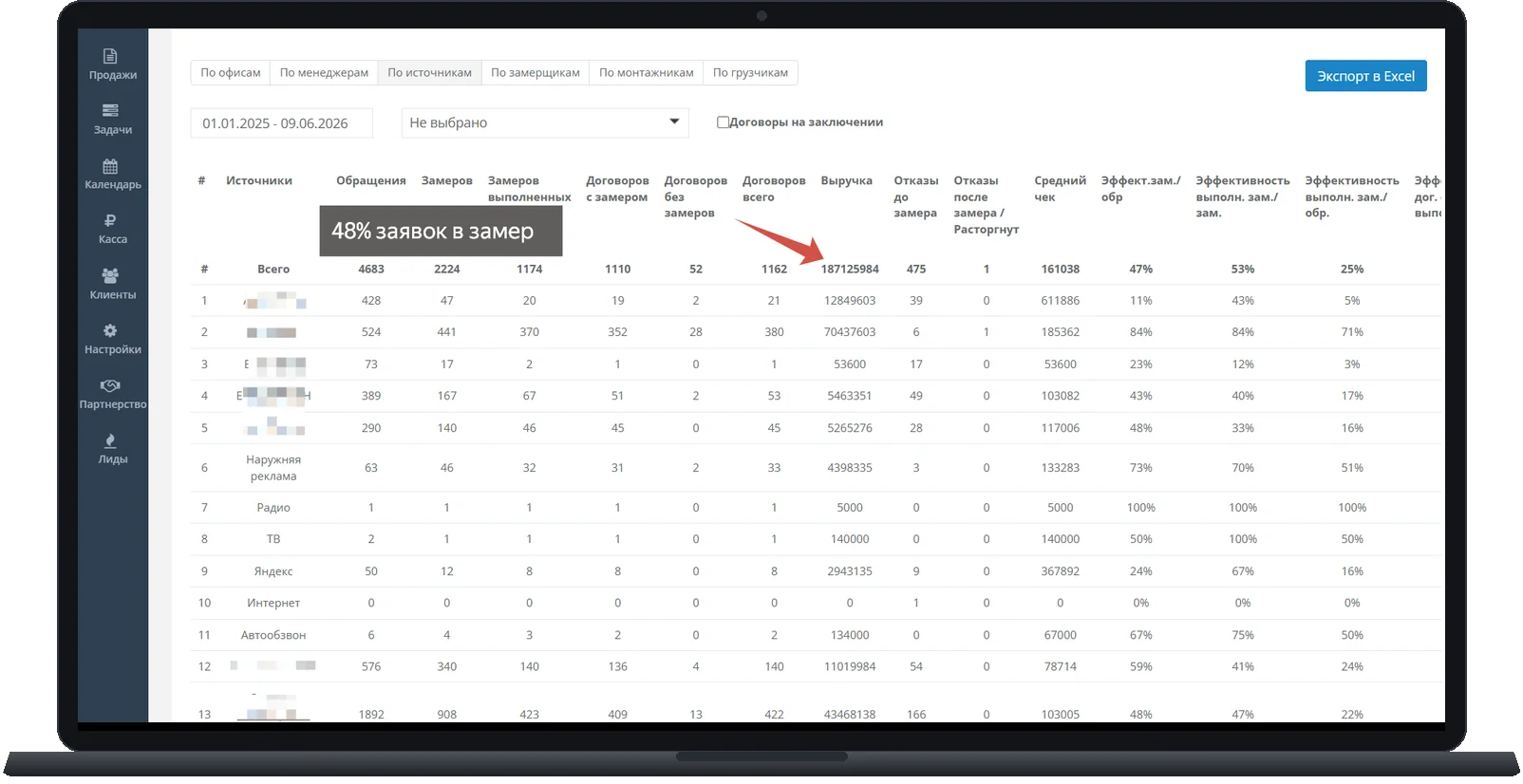
Task: Open the Продажи sidebar icon
Action: click(x=110, y=57)
